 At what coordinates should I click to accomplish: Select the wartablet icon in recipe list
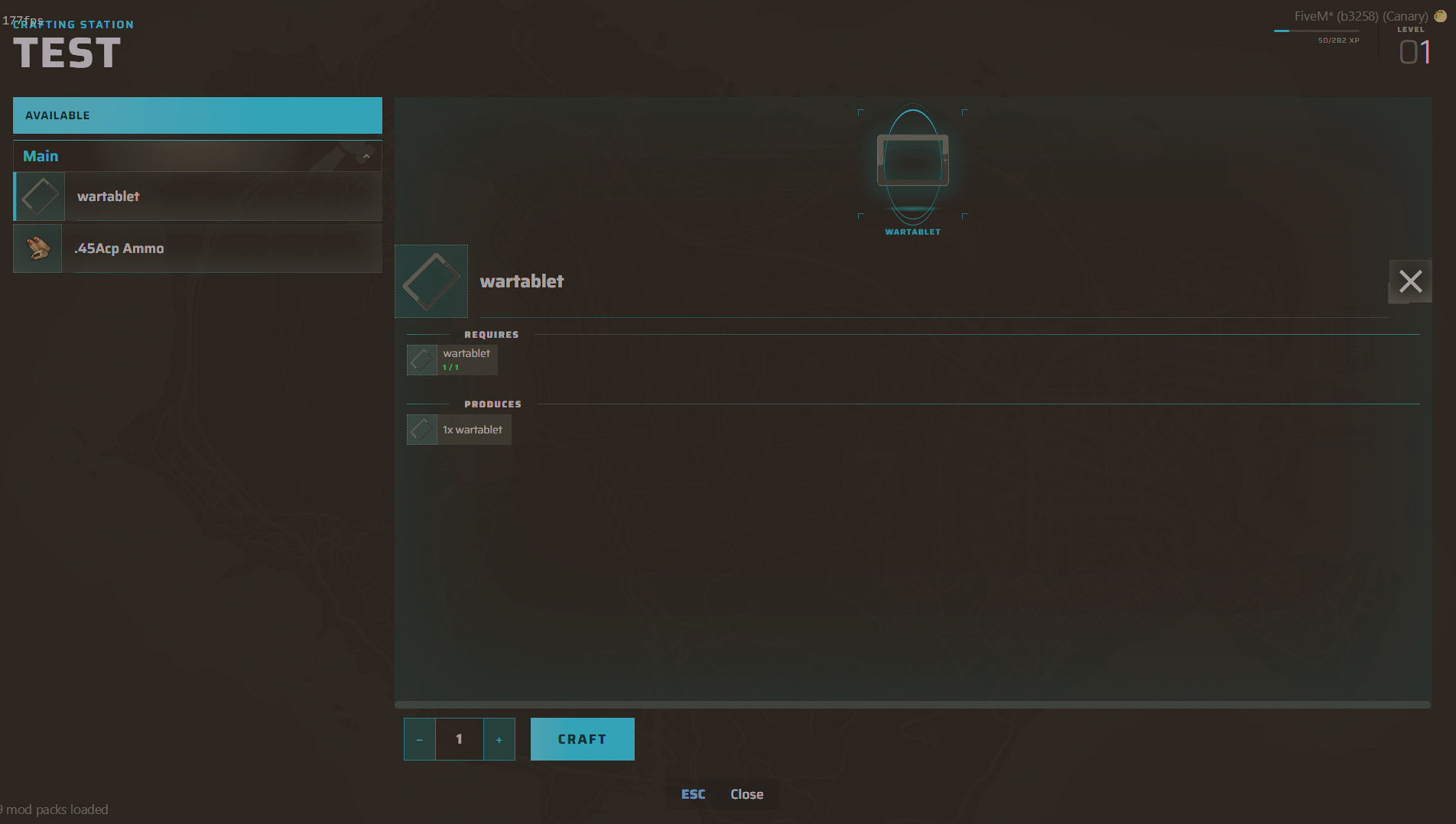click(x=40, y=196)
